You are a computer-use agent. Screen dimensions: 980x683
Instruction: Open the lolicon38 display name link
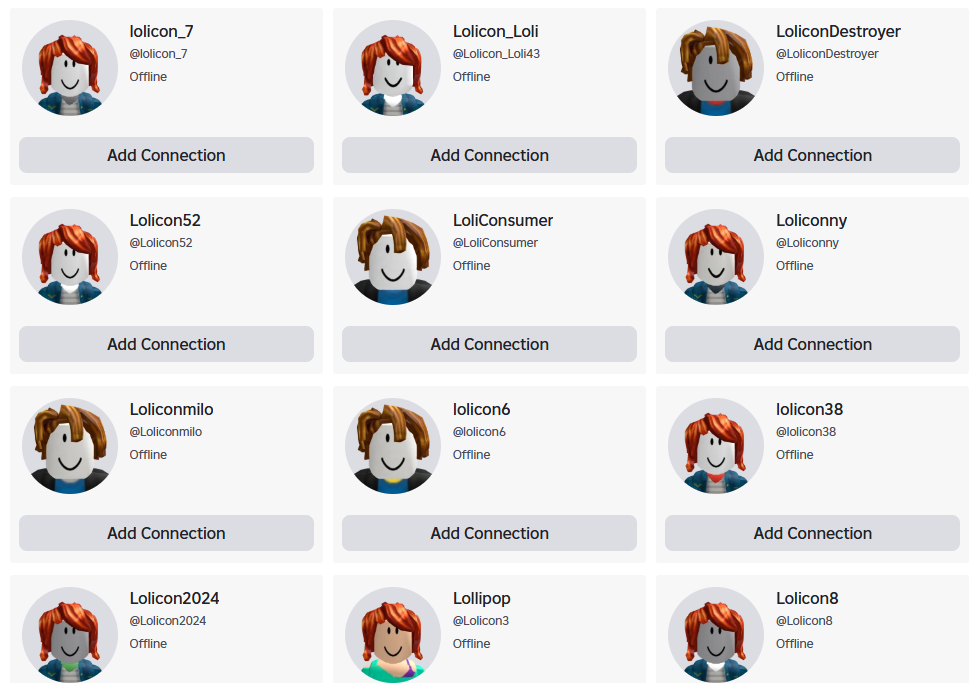coord(809,409)
